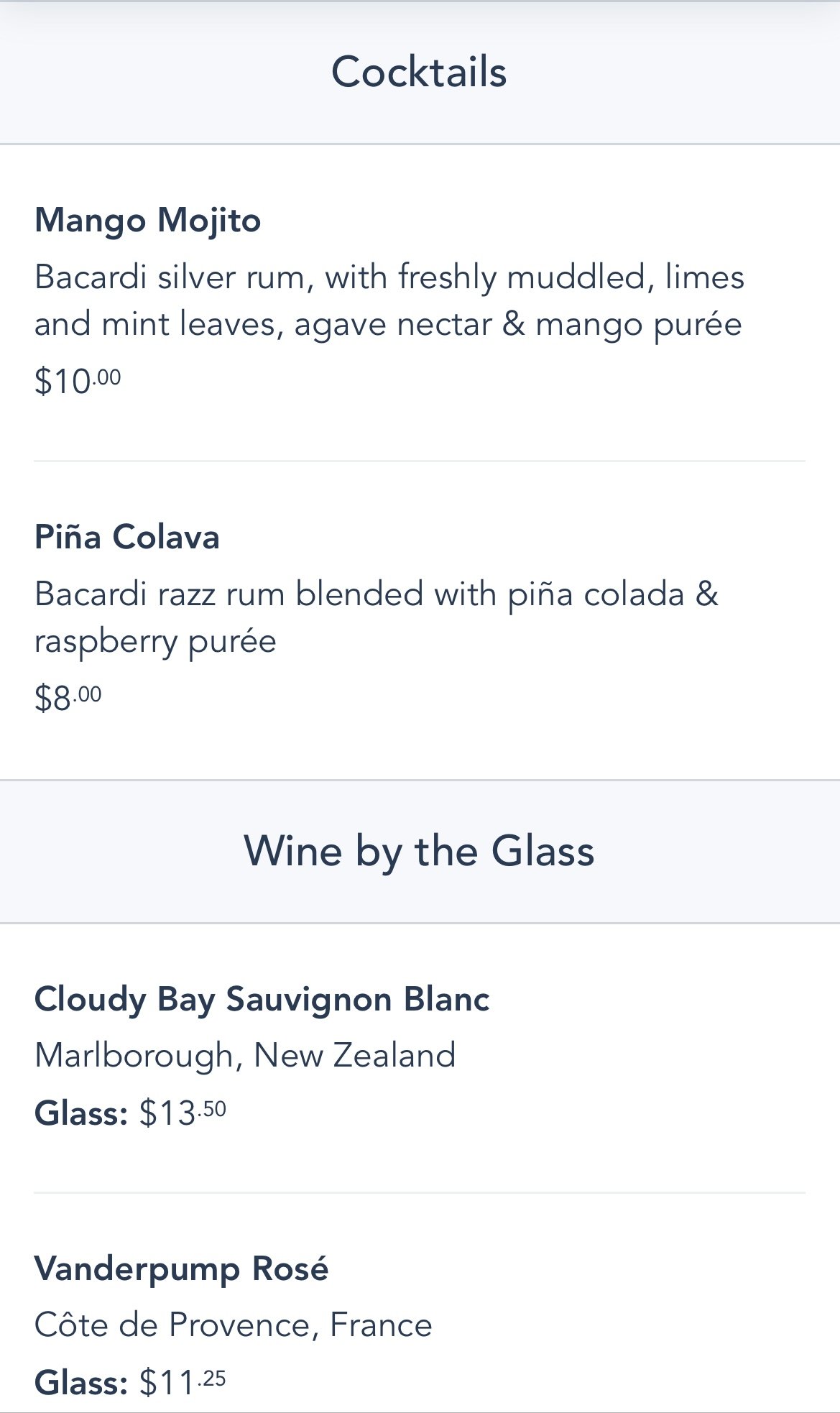Click the Glass label under Vanderpump Rosé

(81, 1383)
